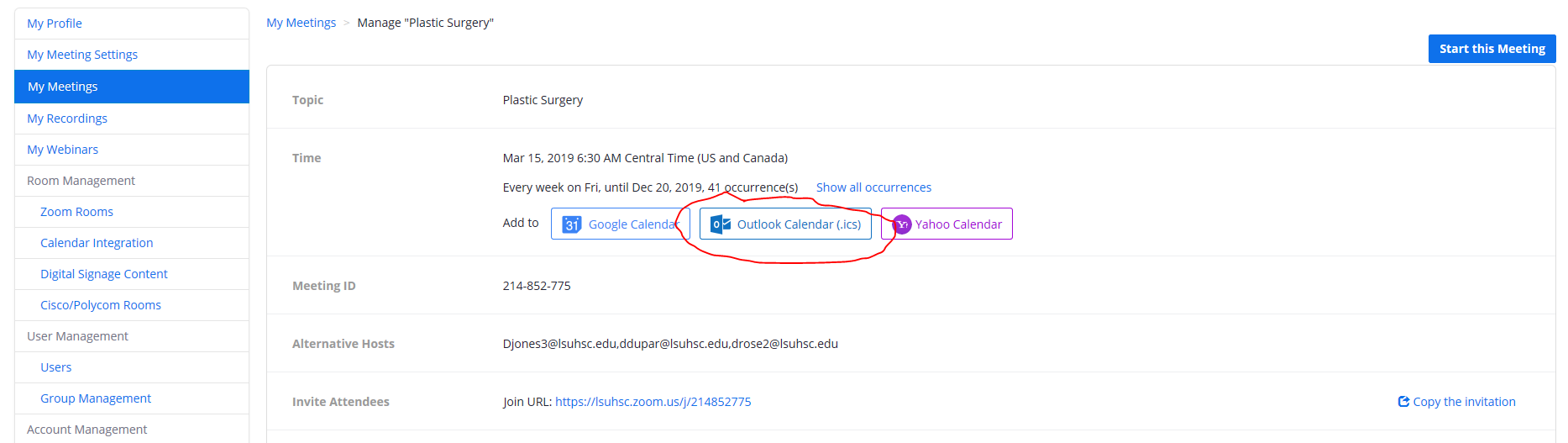Open Calendar Integration settings
This screenshot has width=1568, height=443.
[97, 243]
